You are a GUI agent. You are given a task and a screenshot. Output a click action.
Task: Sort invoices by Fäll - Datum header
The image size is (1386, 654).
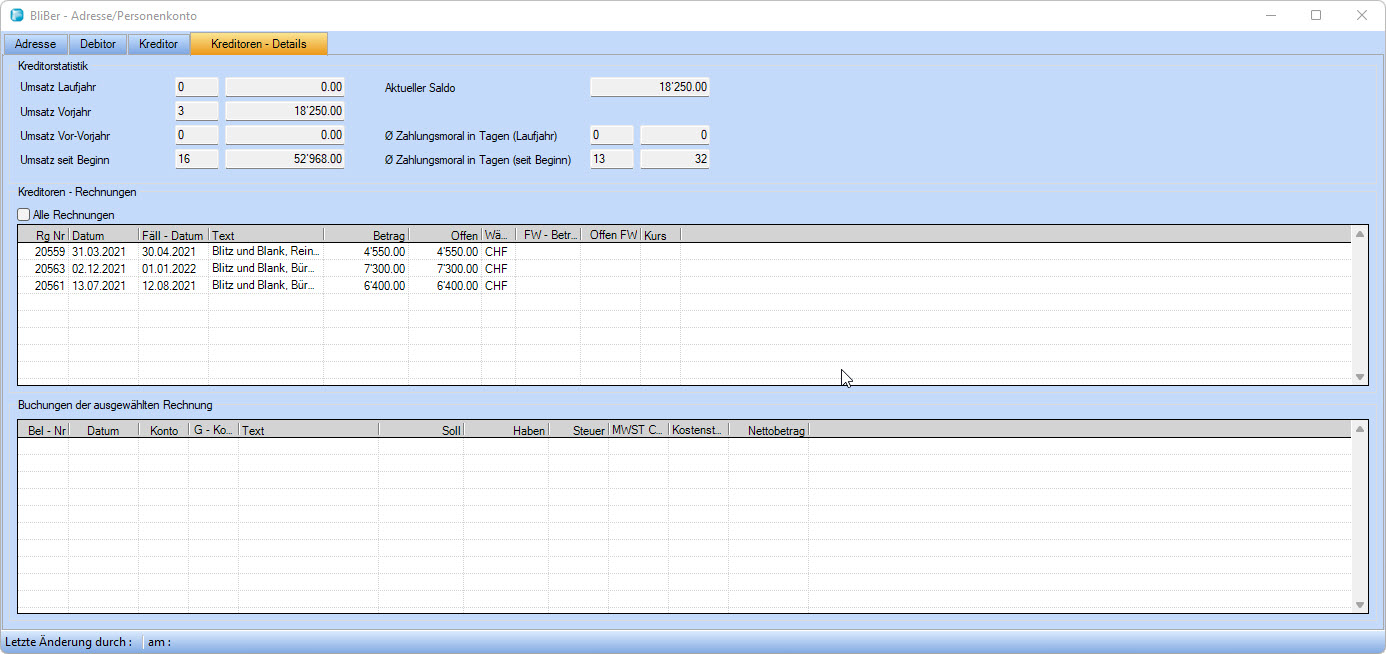(173, 235)
